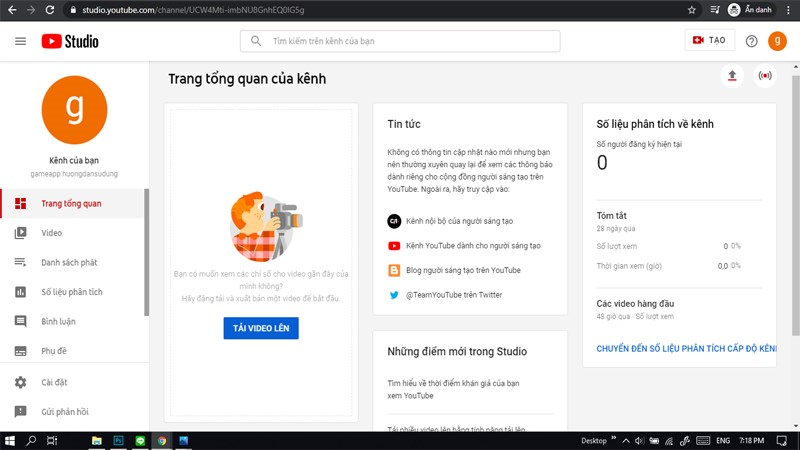Image resolution: width=800 pixels, height=450 pixels.
Task: Open the Windows Start menu
Action: (x=10, y=441)
